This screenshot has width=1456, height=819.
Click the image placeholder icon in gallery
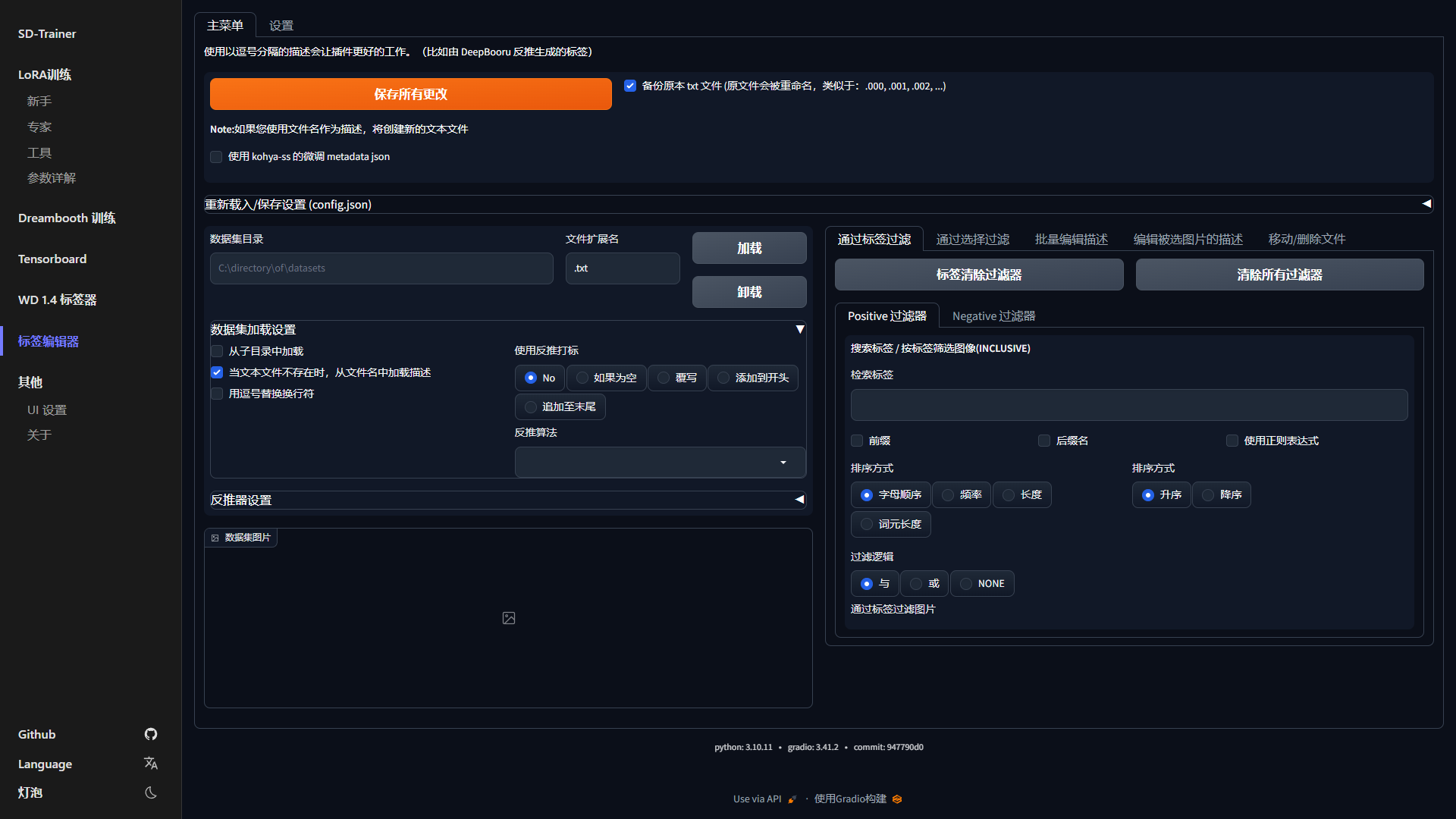point(509,618)
